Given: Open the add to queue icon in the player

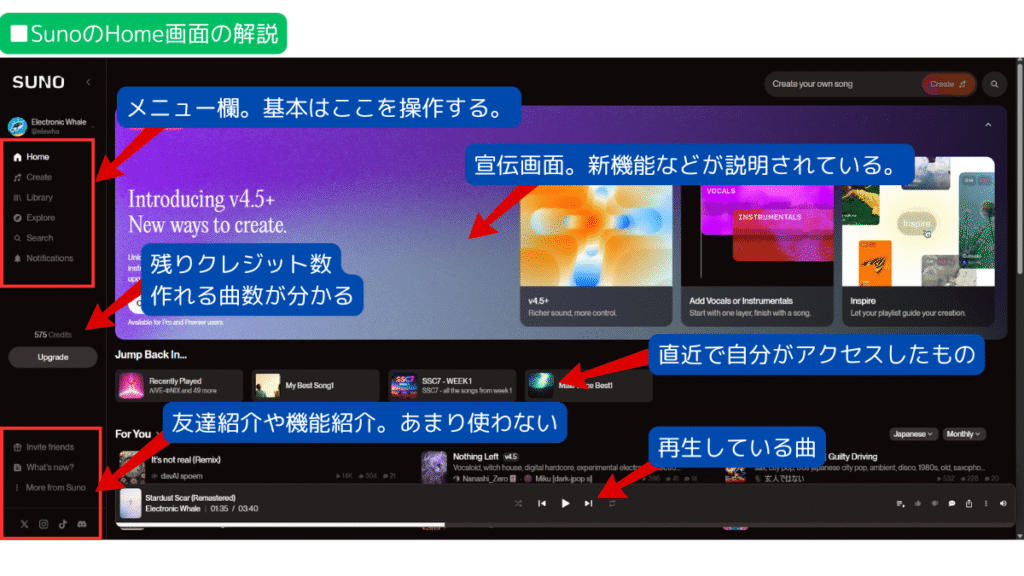Looking at the screenshot, I should pos(901,504).
